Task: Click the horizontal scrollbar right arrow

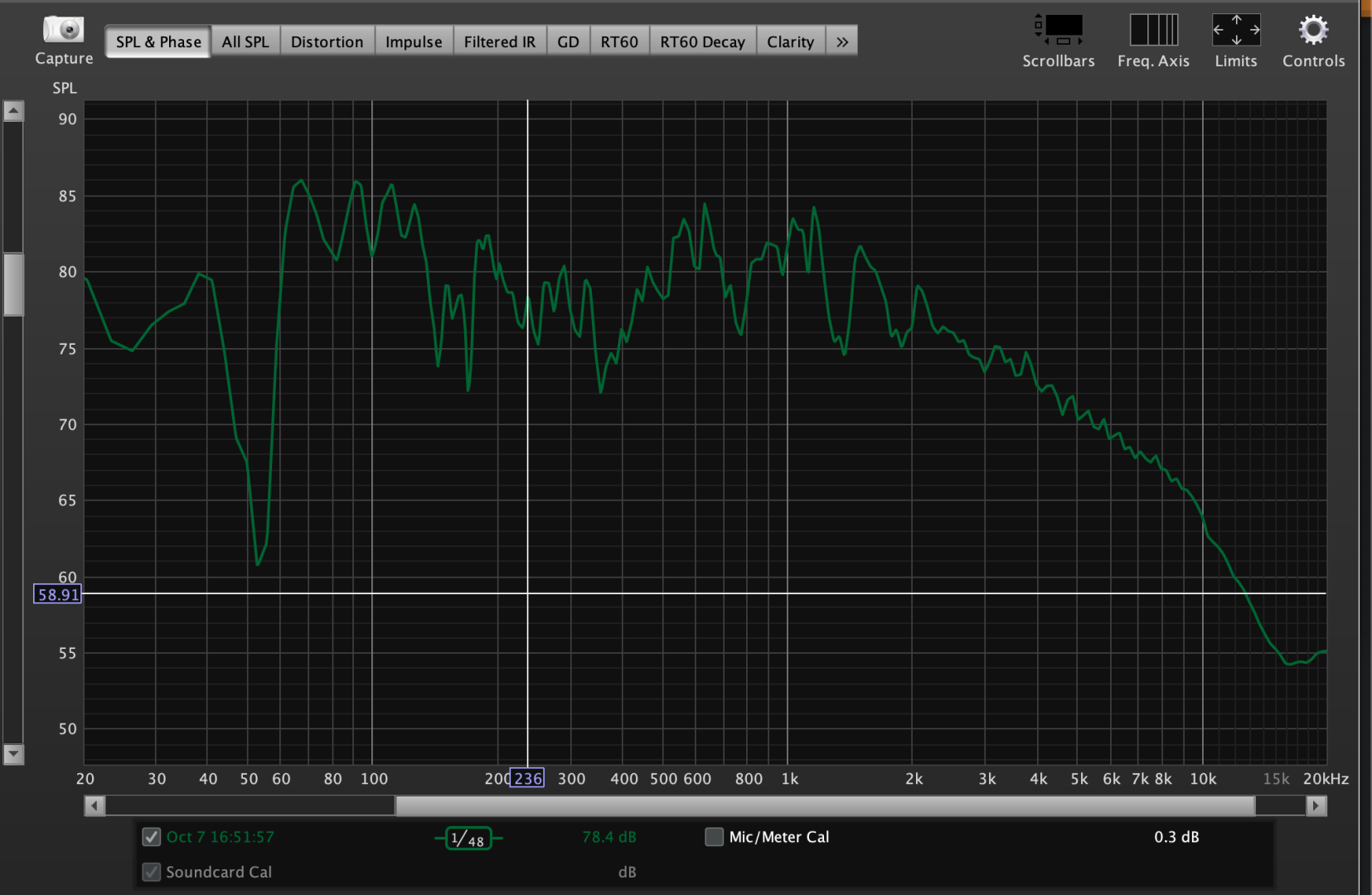Action: [x=1316, y=805]
